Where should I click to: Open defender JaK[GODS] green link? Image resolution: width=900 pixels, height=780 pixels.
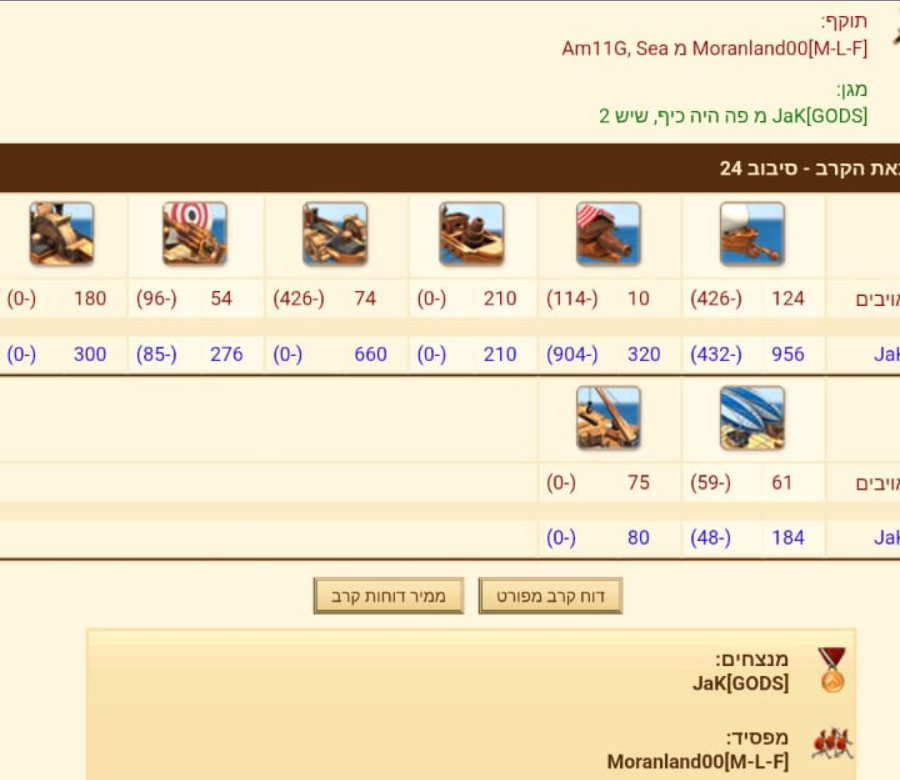(820, 116)
